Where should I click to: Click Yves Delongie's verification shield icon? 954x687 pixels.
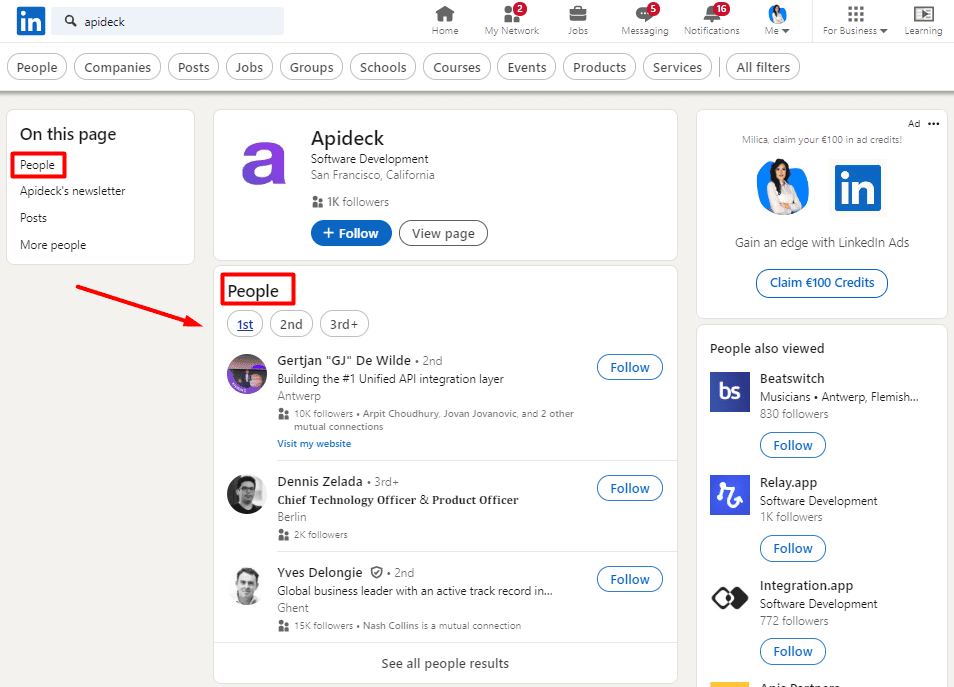[377, 573]
